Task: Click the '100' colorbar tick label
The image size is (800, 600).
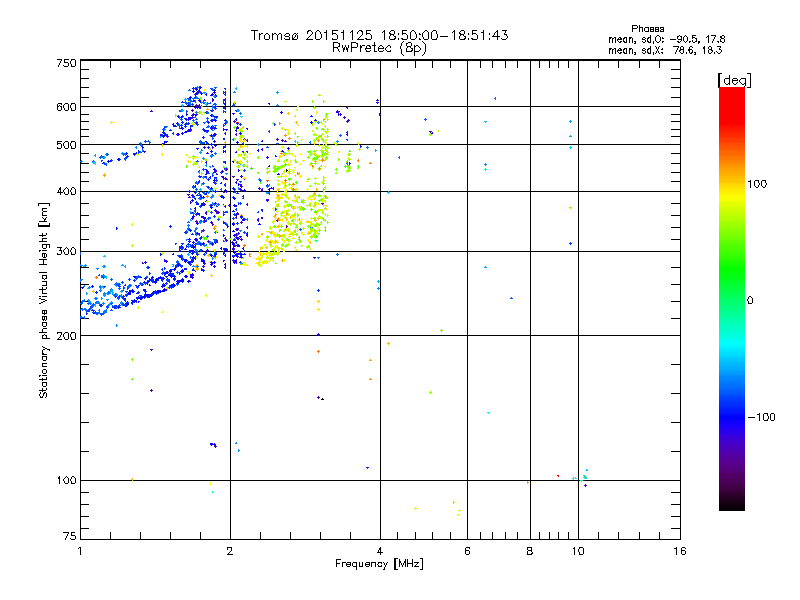Action: pyautogui.click(x=757, y=184)
